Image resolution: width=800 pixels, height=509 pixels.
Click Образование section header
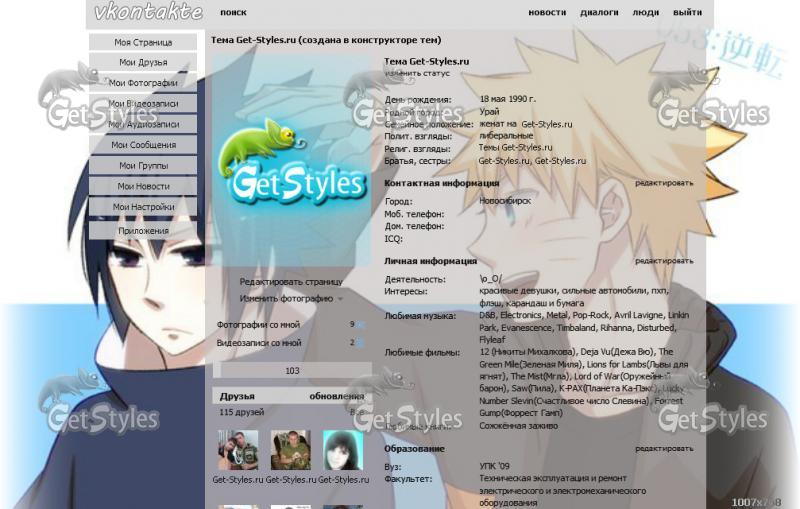click(414, 449)
